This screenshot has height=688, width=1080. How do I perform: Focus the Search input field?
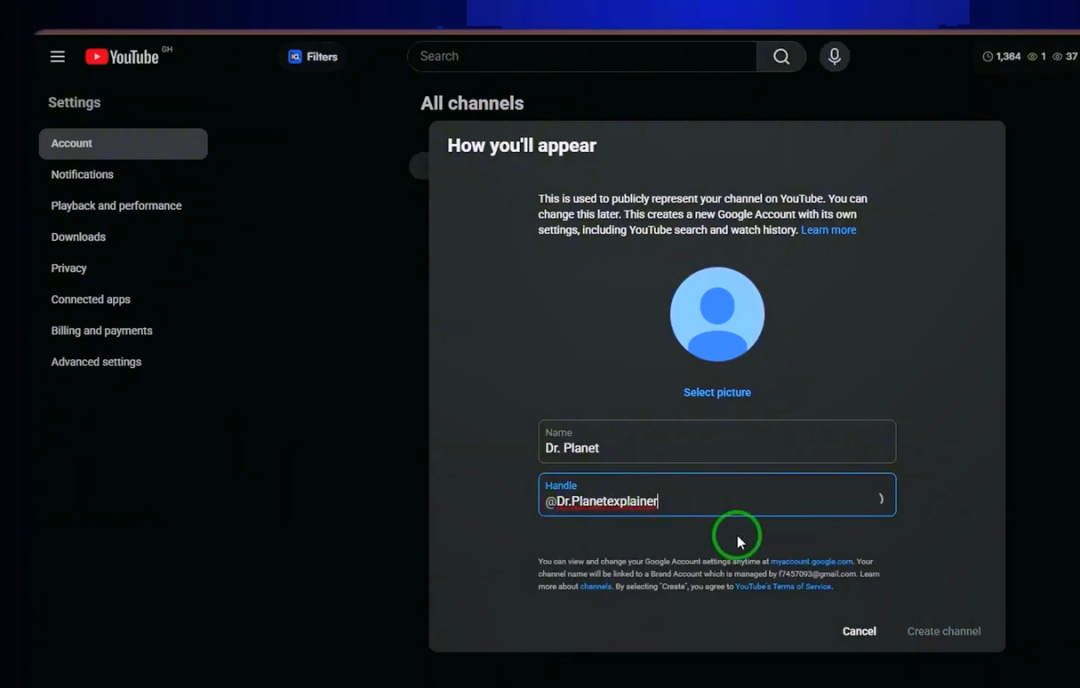pos(582,56)
